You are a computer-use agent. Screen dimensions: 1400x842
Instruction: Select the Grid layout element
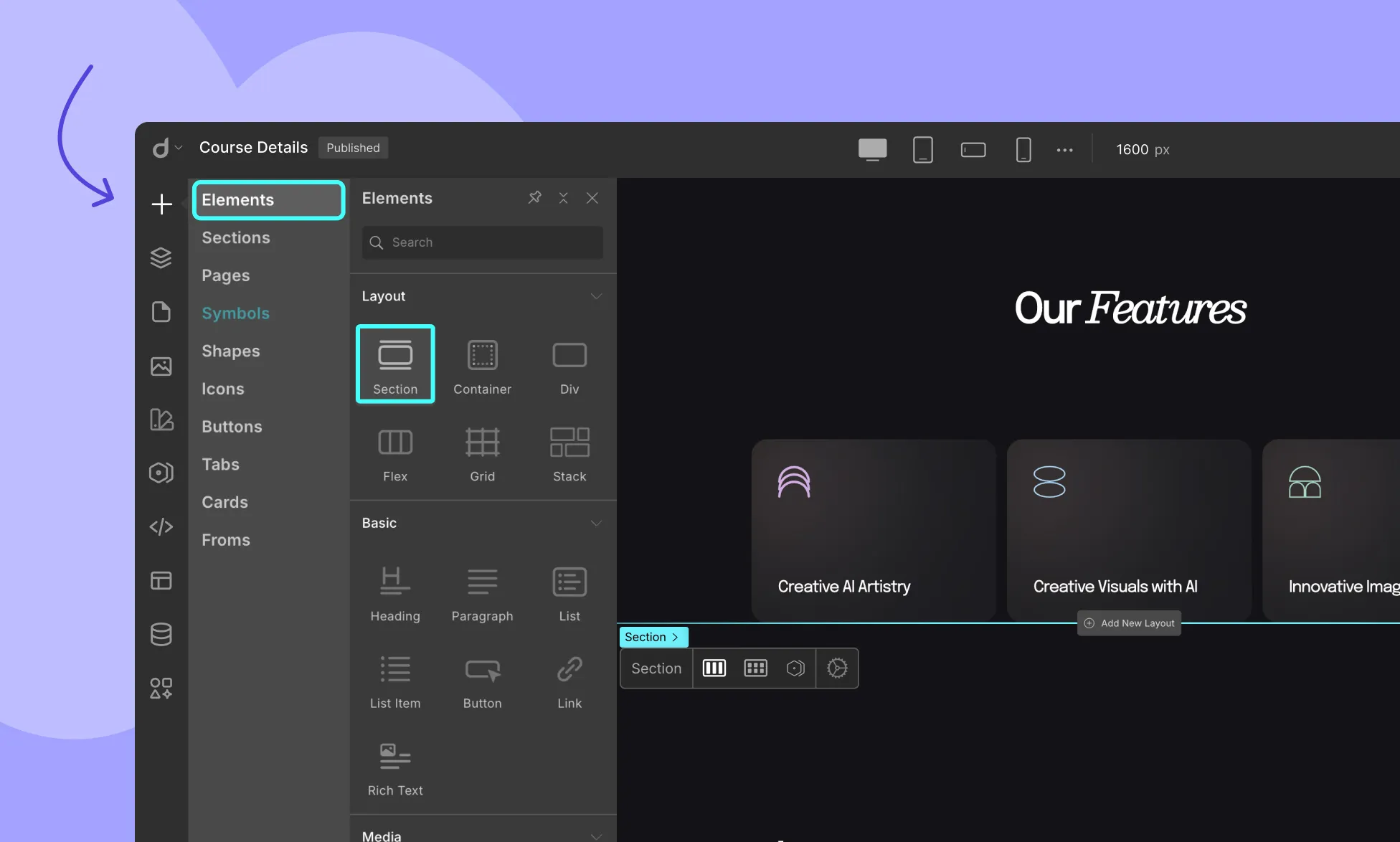[x=483, y=455]
